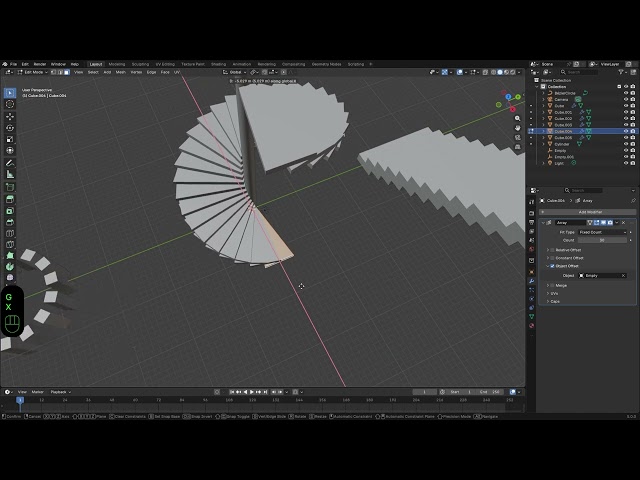Toggle Array modifier viewport display icon

[603, 222]
